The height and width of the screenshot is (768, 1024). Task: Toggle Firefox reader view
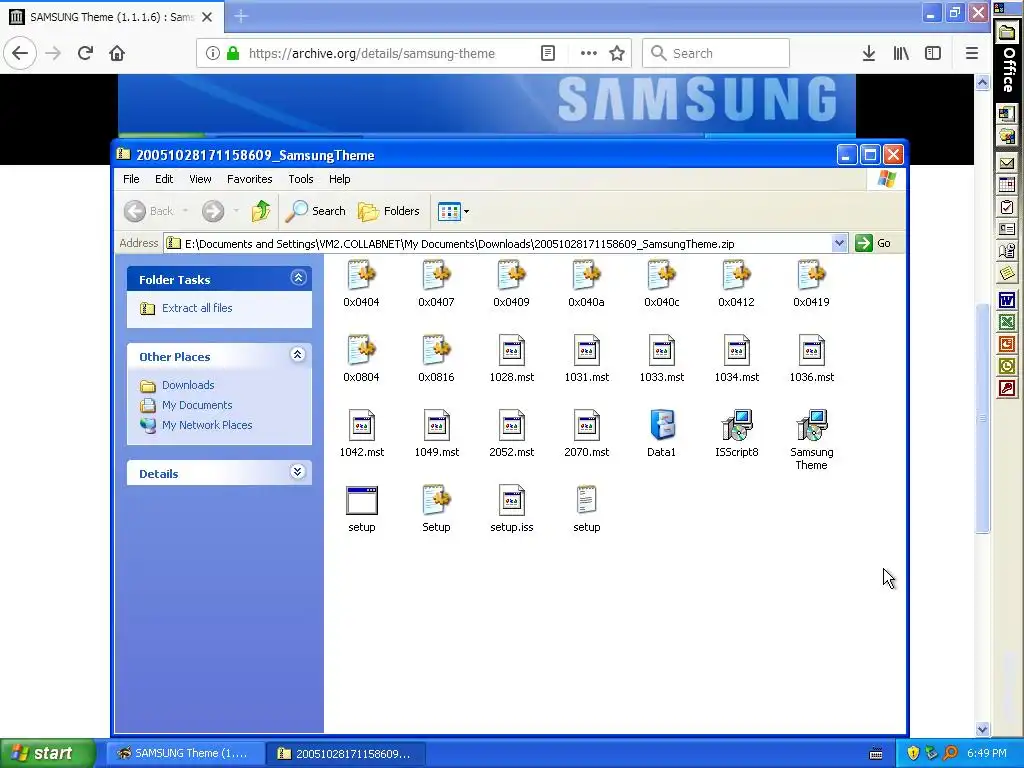(x=548, y=53)
